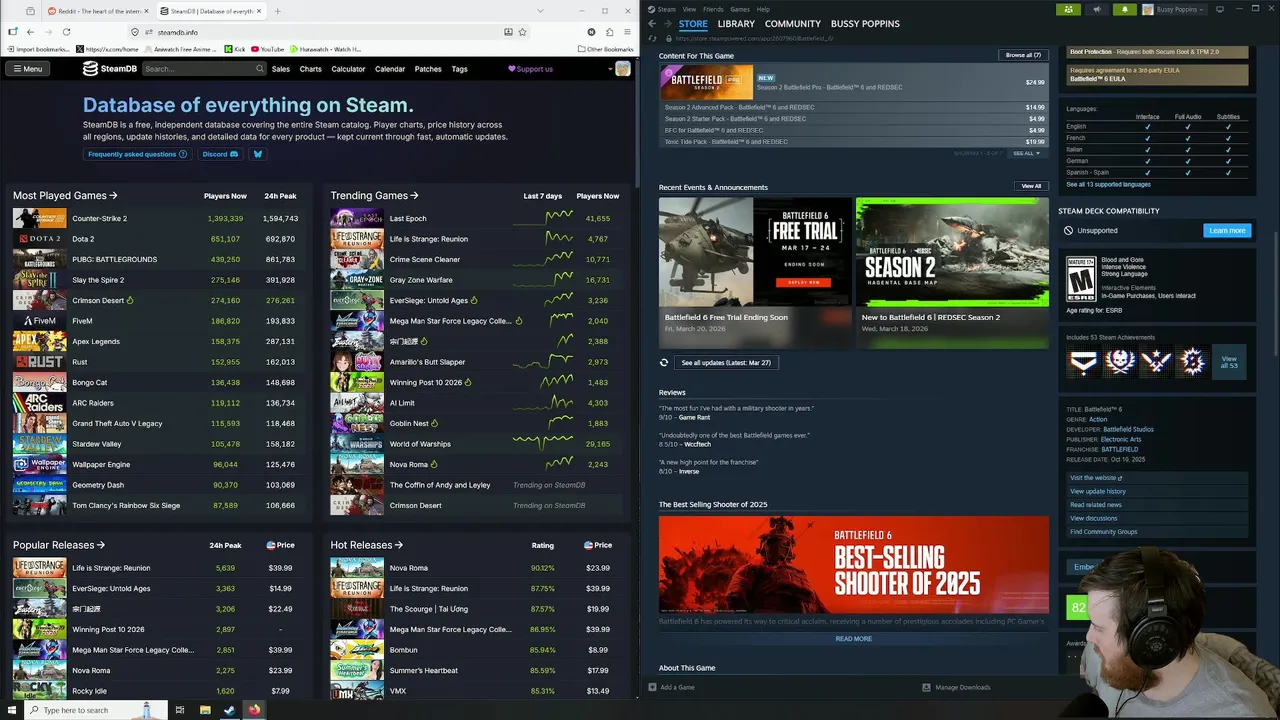Click refresh icon beside See all updates
The image size is (1280, 720).
tap(664, 362)
